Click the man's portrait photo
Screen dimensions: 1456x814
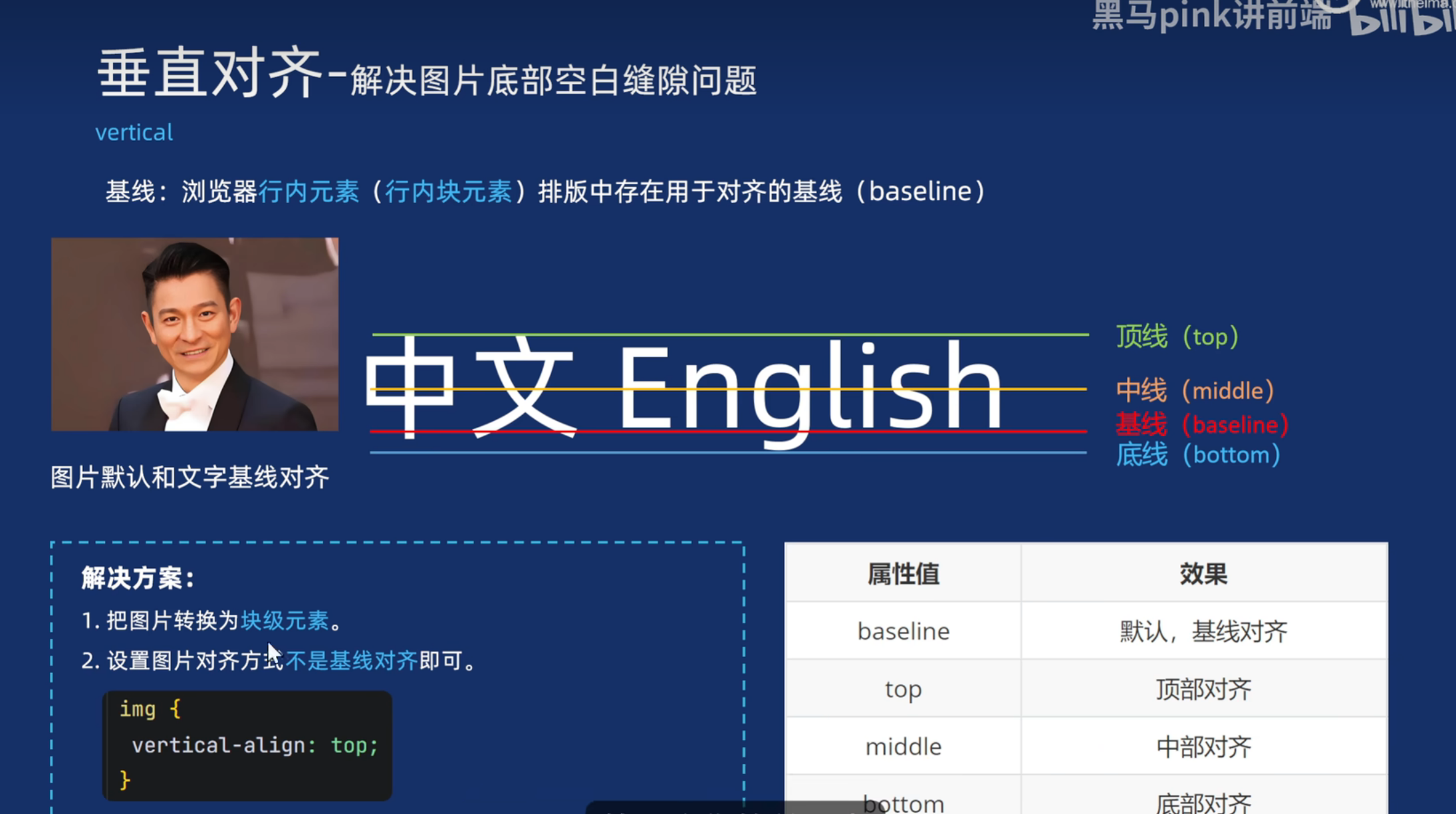[x=195, y=334]
